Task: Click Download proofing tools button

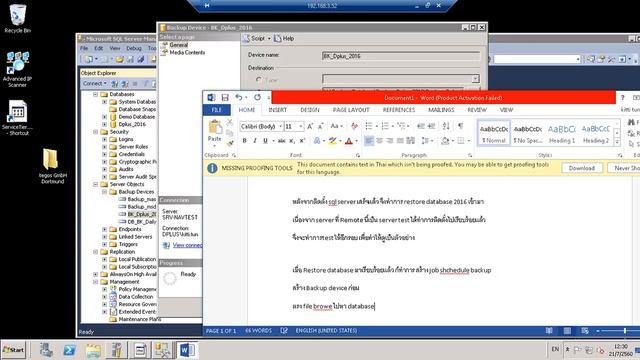Action: point(582,168)
